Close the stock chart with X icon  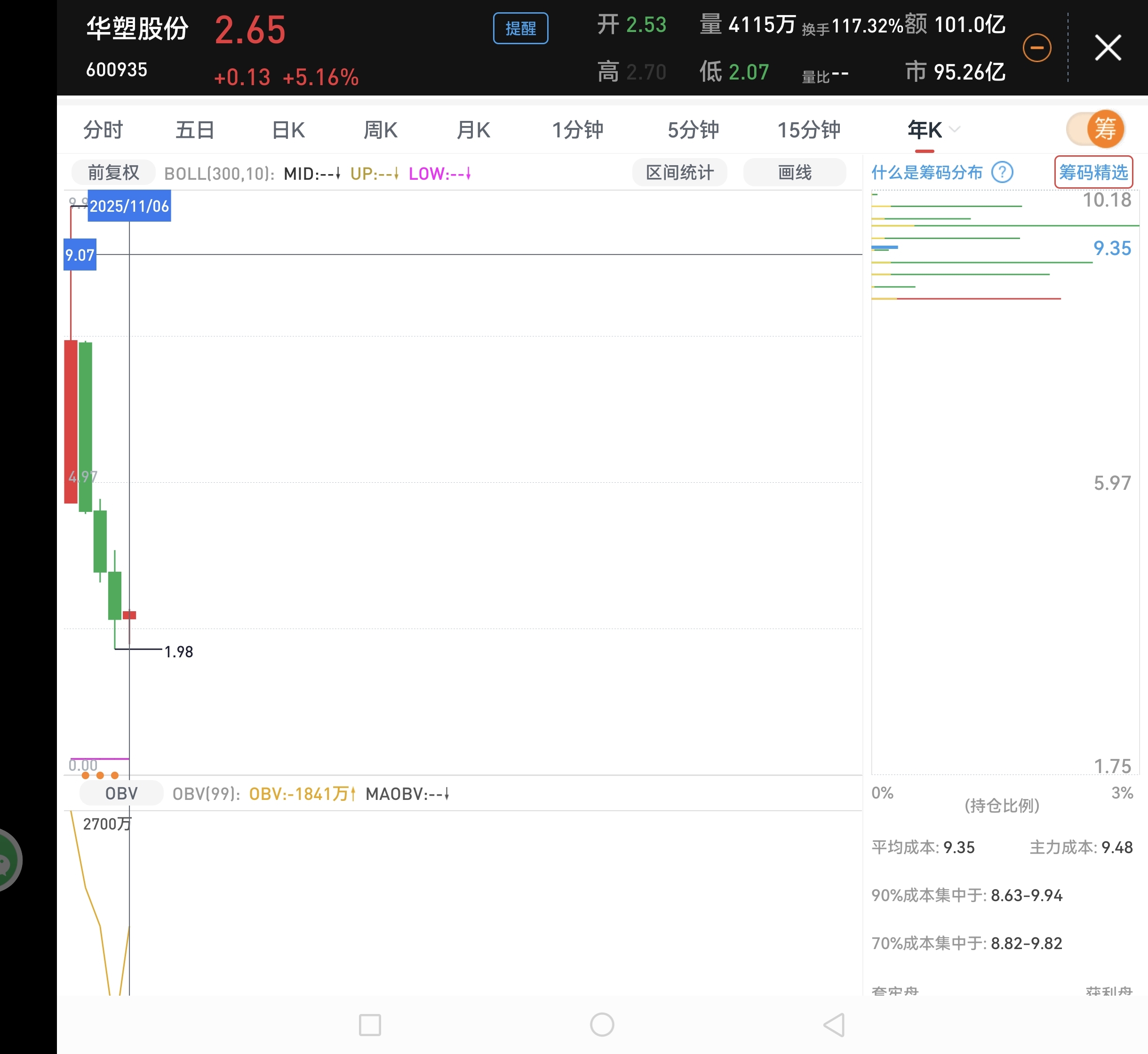click(x=1108, y=48)
